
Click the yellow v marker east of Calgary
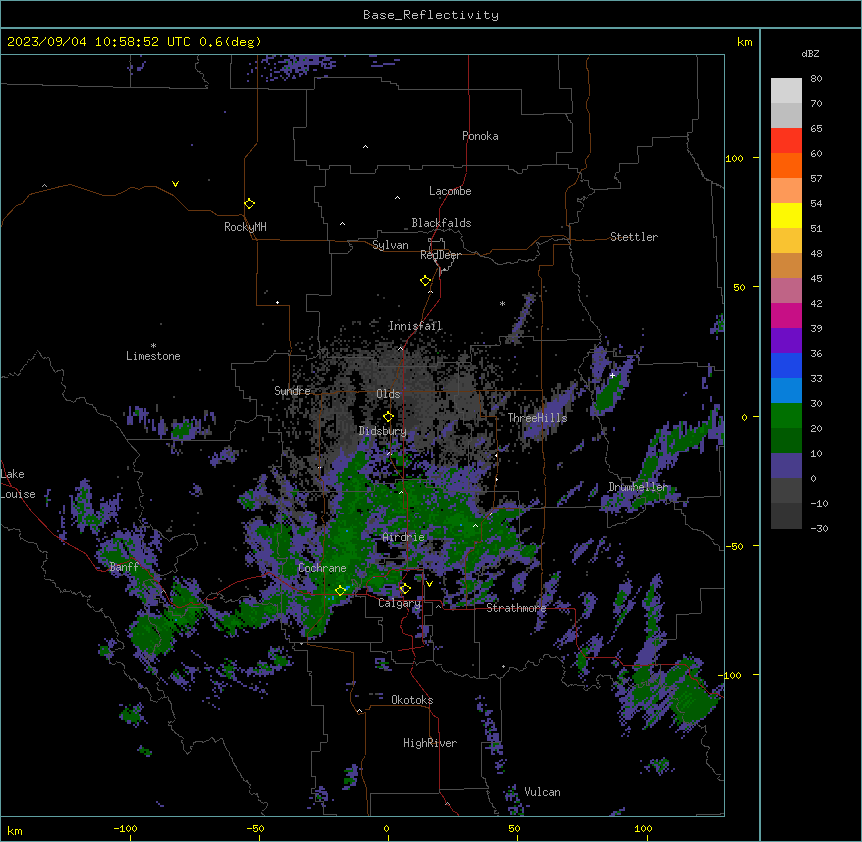point(429,584)
